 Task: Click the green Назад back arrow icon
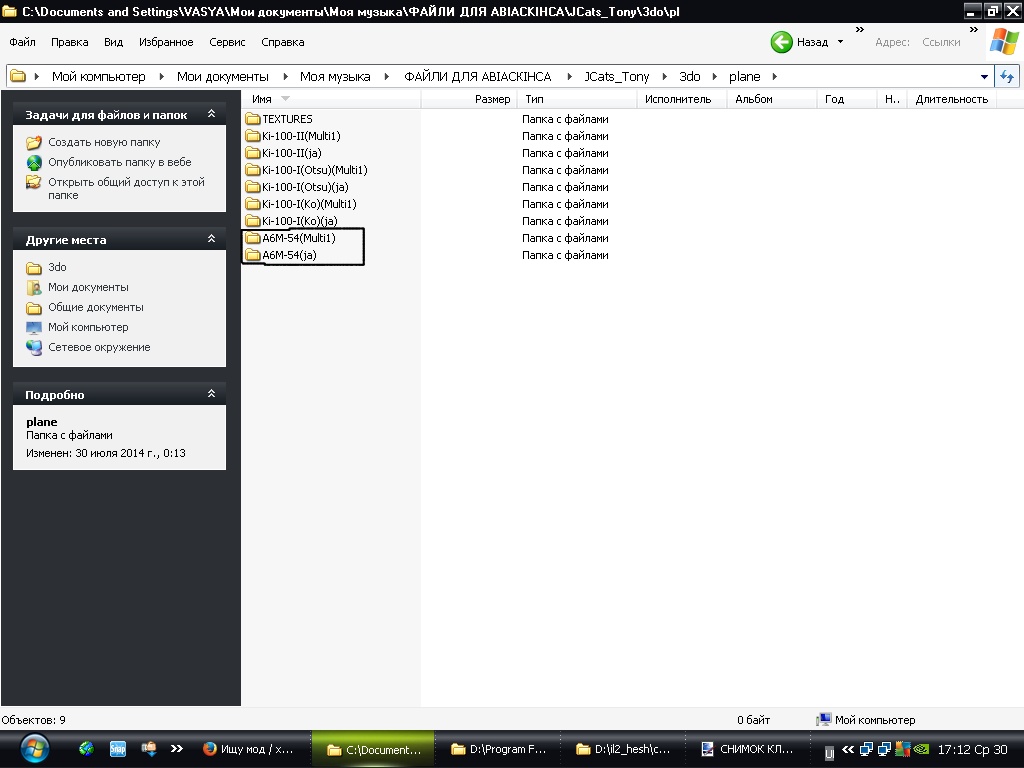click(781, 42)
